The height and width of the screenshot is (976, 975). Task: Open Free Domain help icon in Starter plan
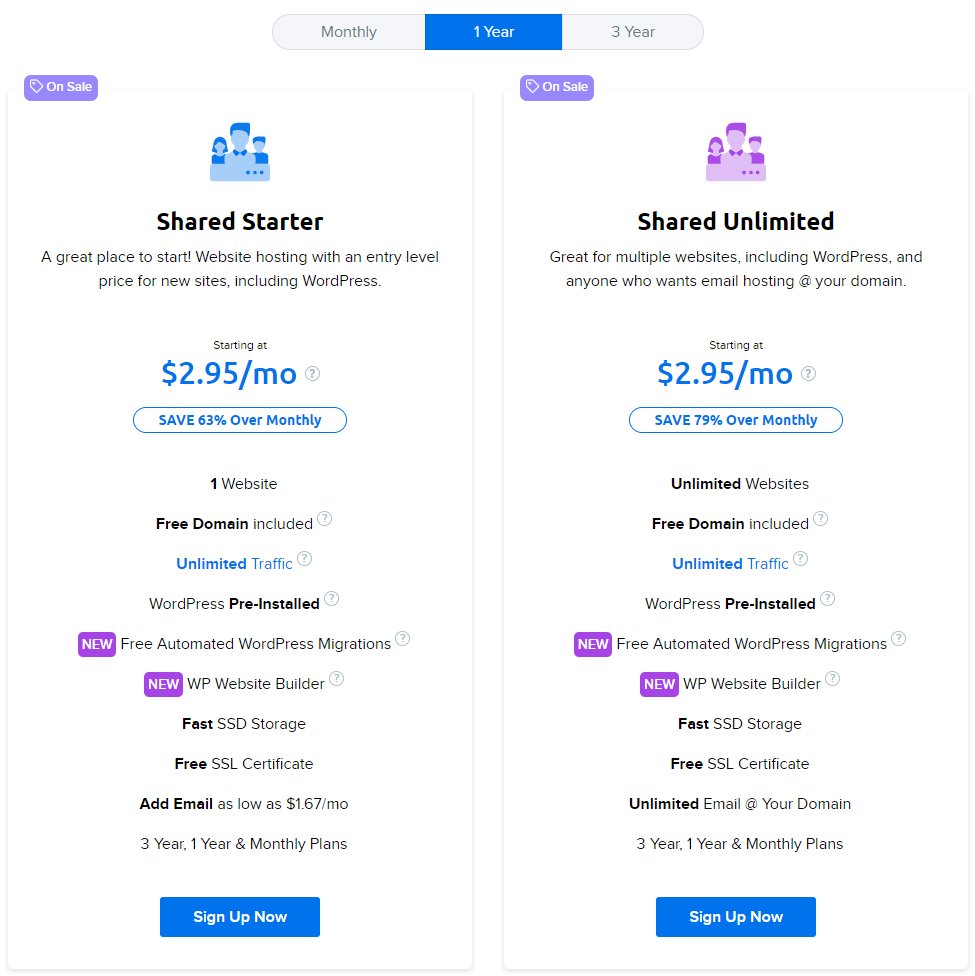tap(324, 518)
